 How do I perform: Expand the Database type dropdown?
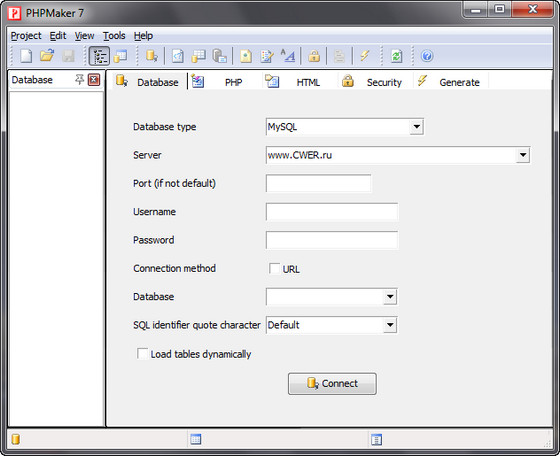click(416, 127)
